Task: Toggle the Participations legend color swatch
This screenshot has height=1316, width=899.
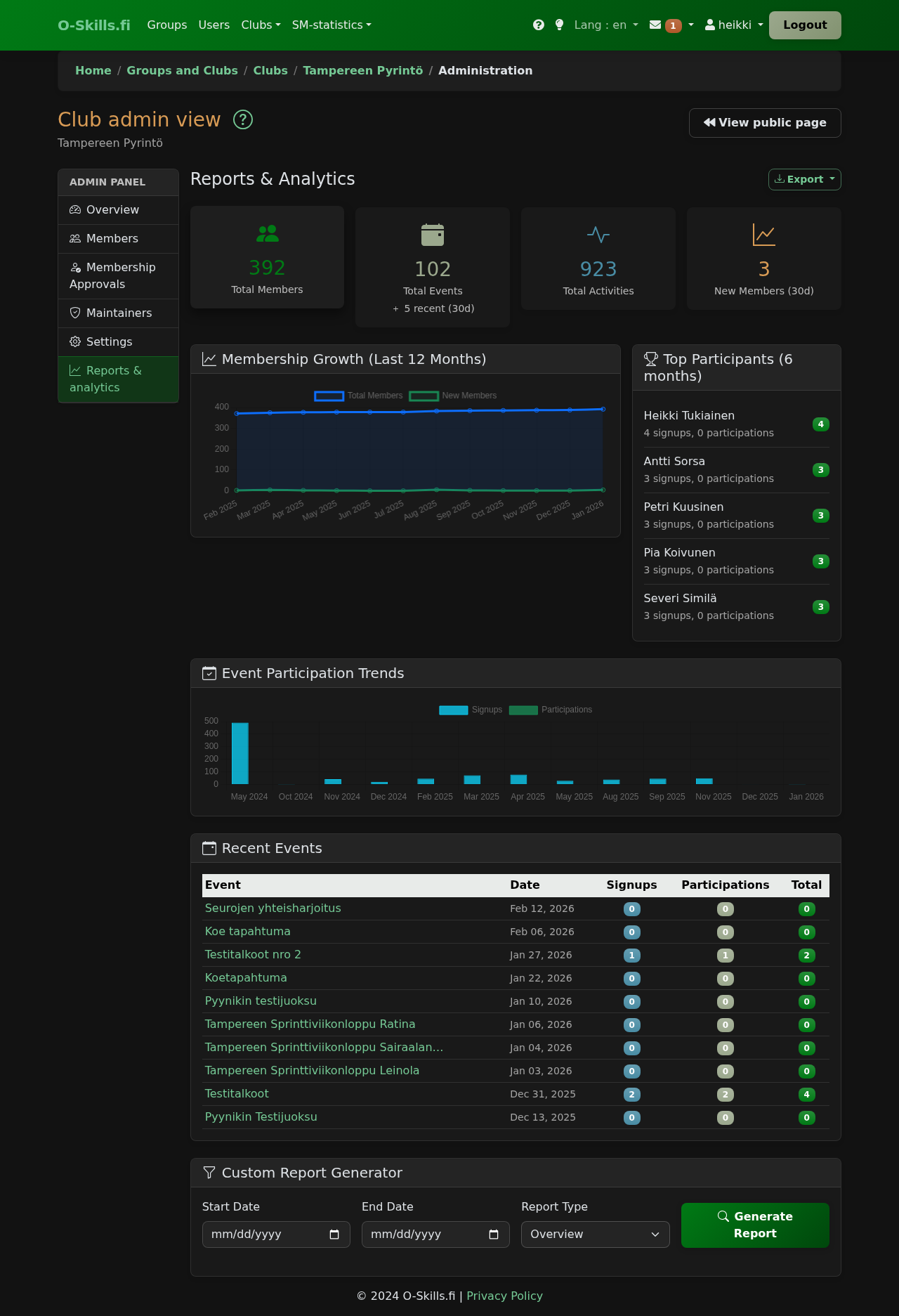Action: click(x=523, y=710)
